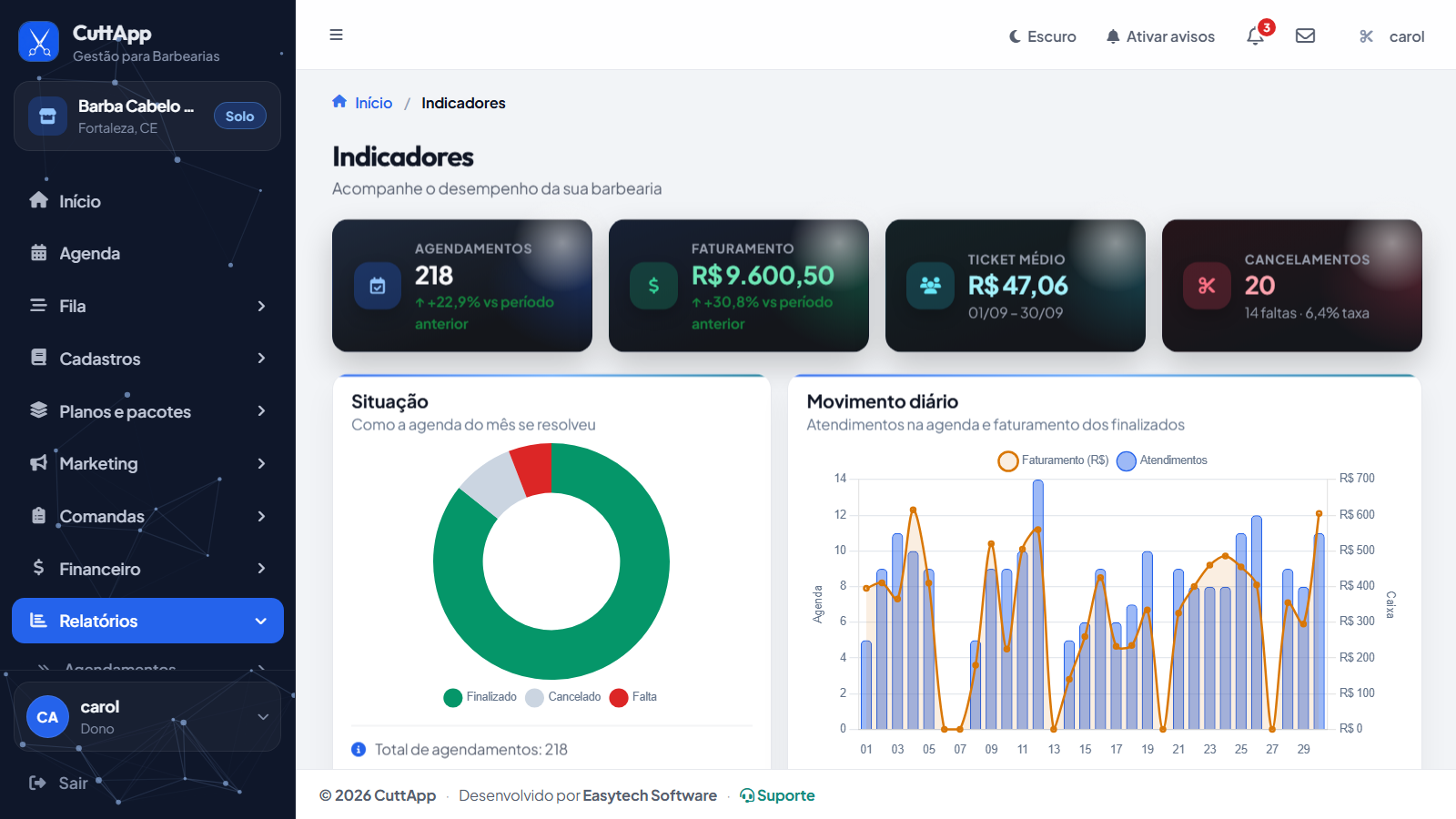The image size is (1456, 819).
Task: Click the Financeiro dollar icon
Action: [38, 568]
